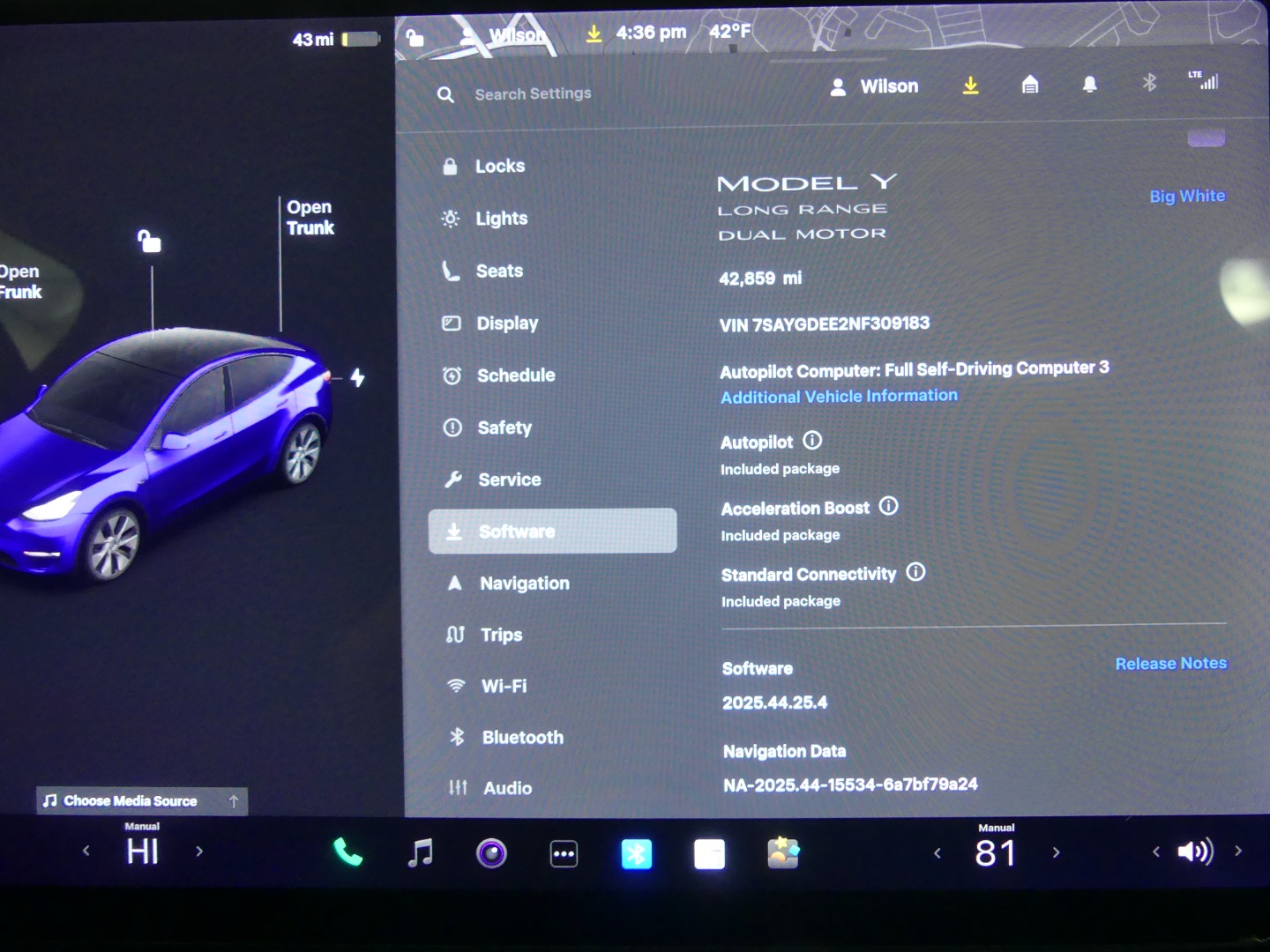Launch the dashcam camera app

(491, 853)
